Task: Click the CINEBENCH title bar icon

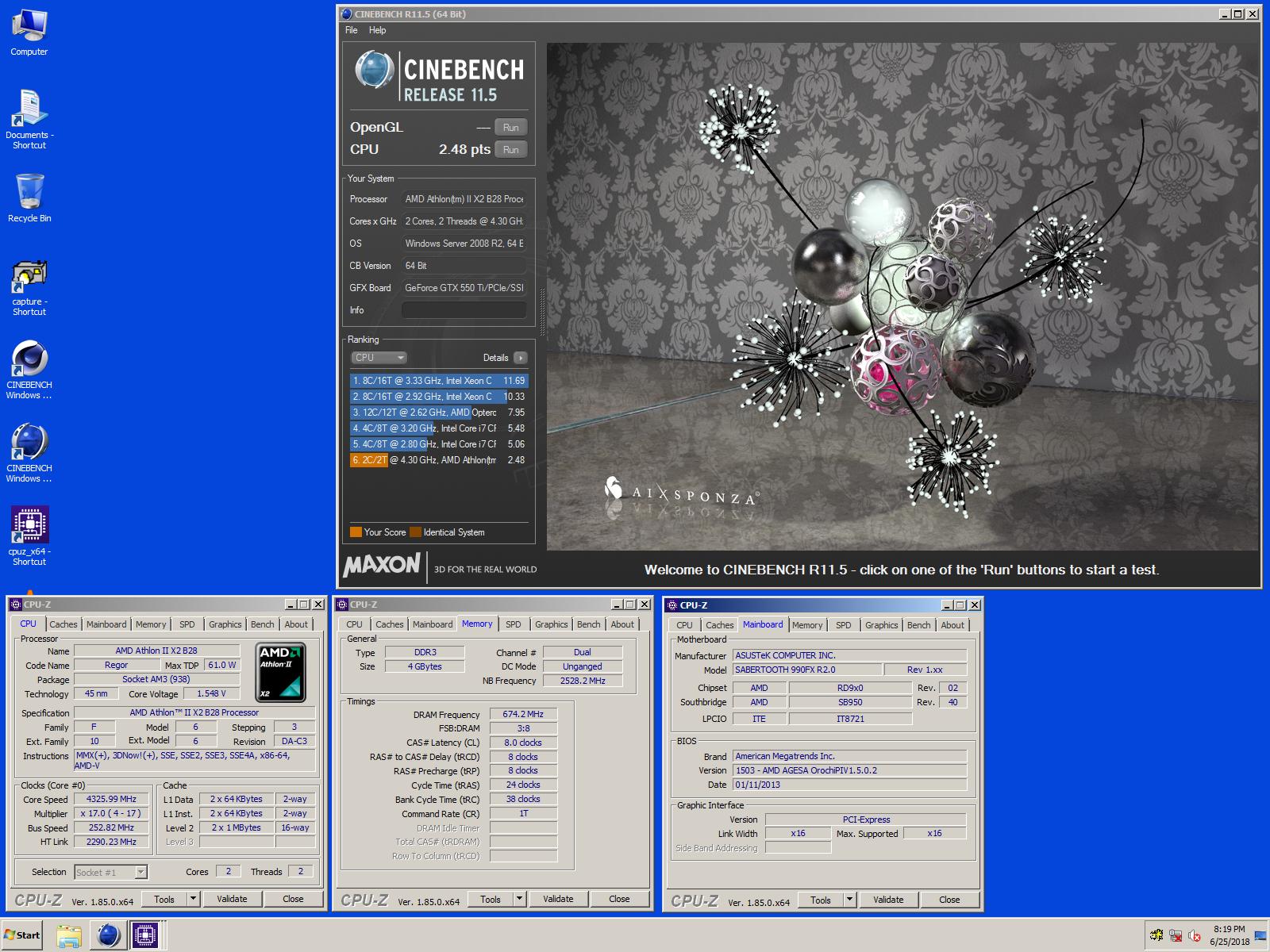Action: pos(346,13)
